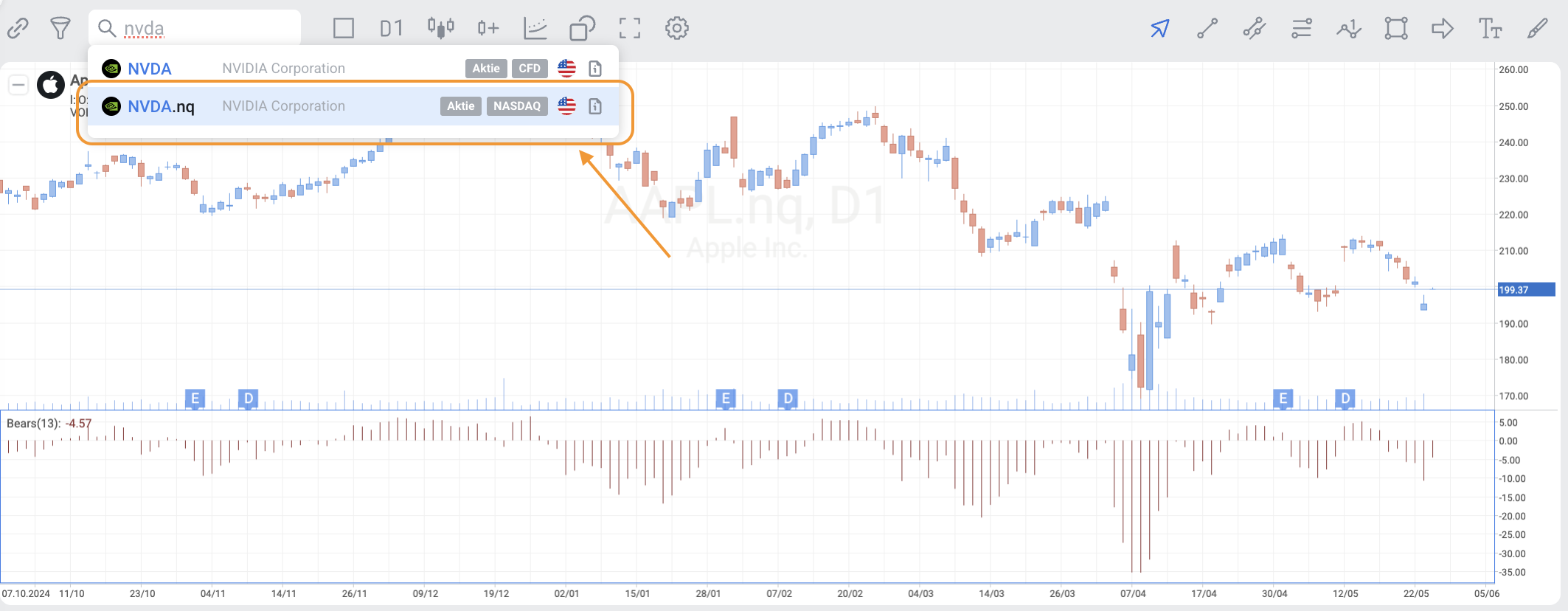Open the indicators chart icon

tap(535, 29)
